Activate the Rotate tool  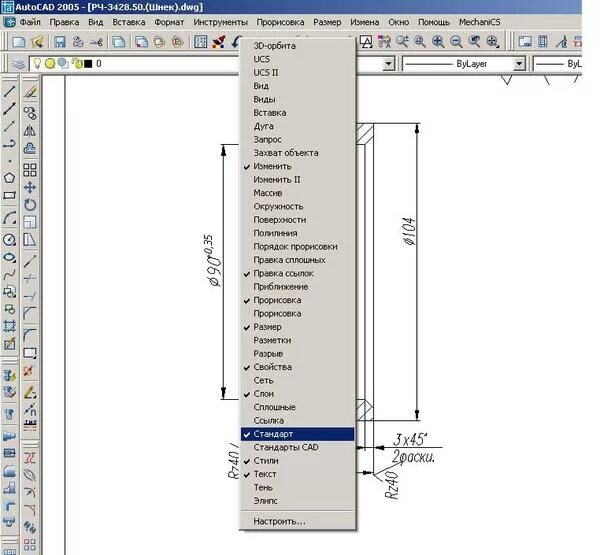[x=30, y=205]
